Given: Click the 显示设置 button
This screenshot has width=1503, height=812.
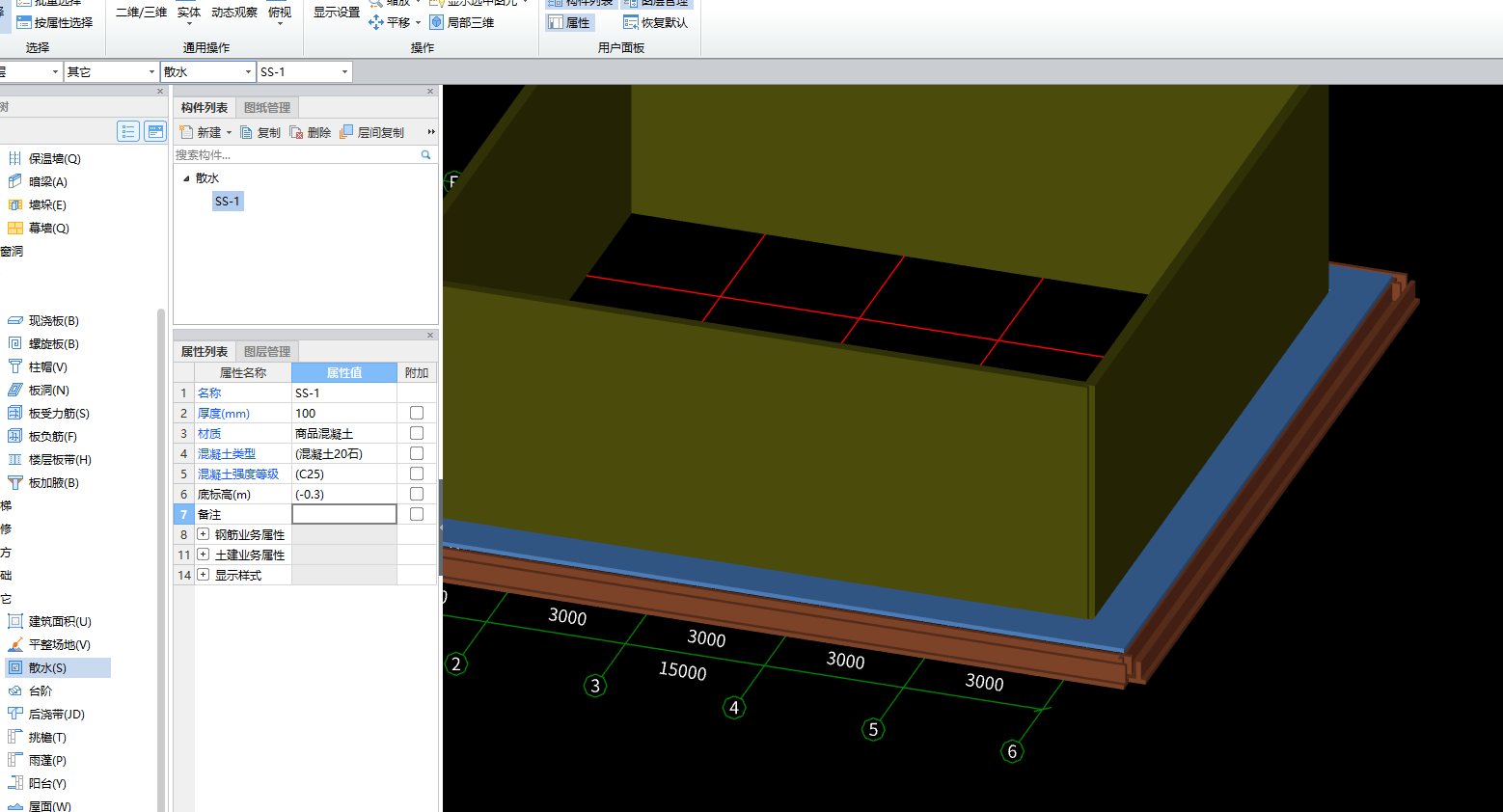Looking at the screenshot, I should coord(337,12).
